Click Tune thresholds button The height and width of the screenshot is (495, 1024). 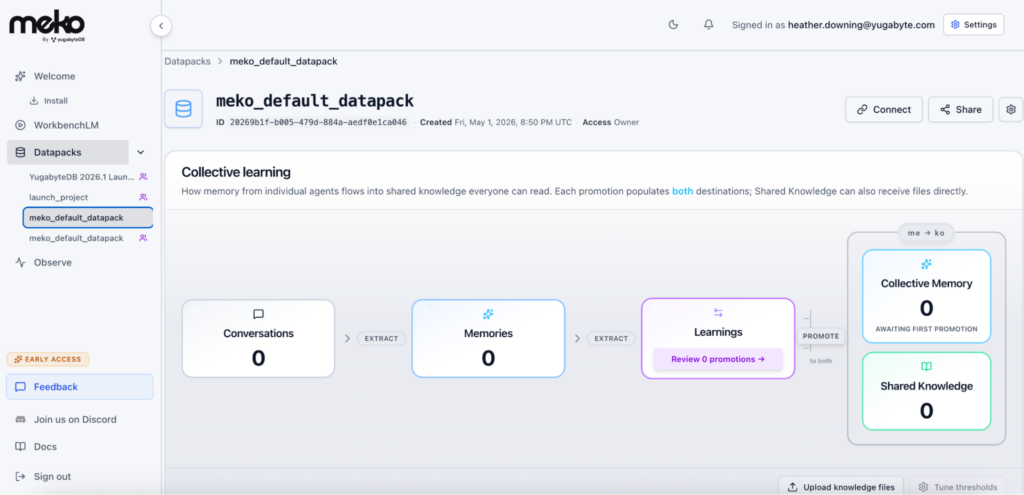click(958, 487)
